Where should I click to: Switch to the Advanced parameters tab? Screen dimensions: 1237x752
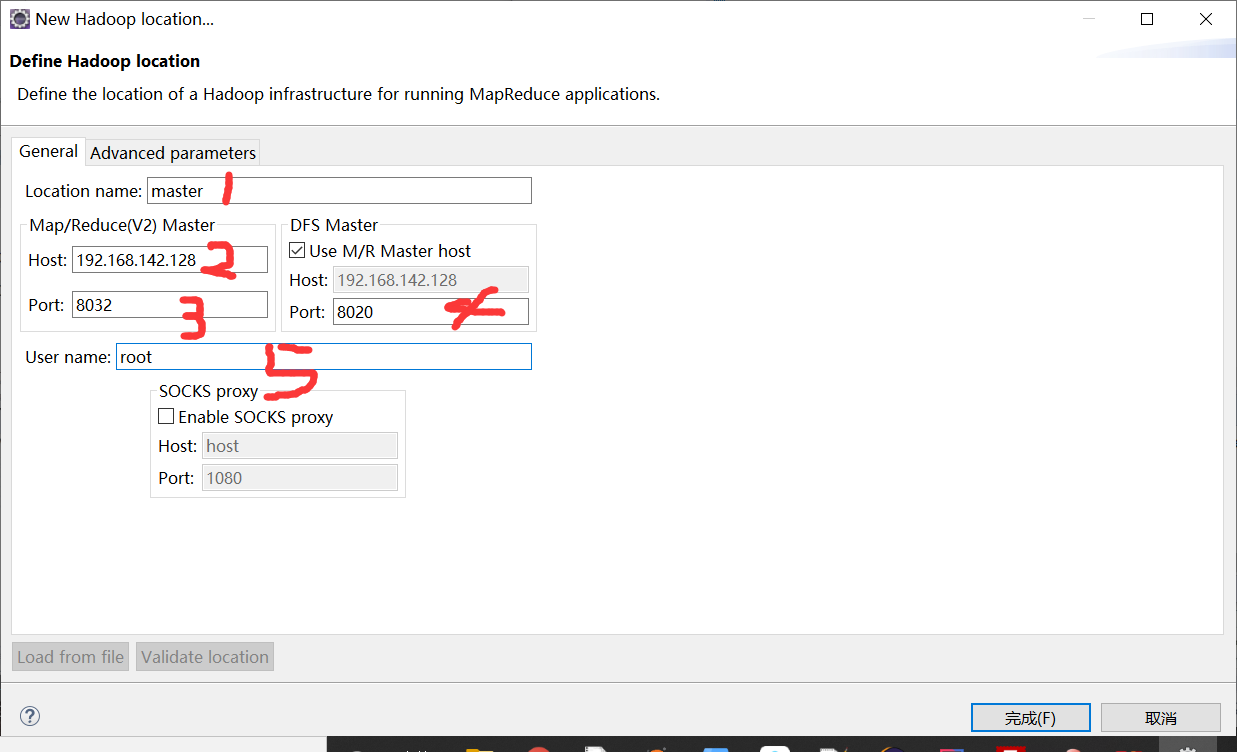pyautogui.click(x=172, y=152)
